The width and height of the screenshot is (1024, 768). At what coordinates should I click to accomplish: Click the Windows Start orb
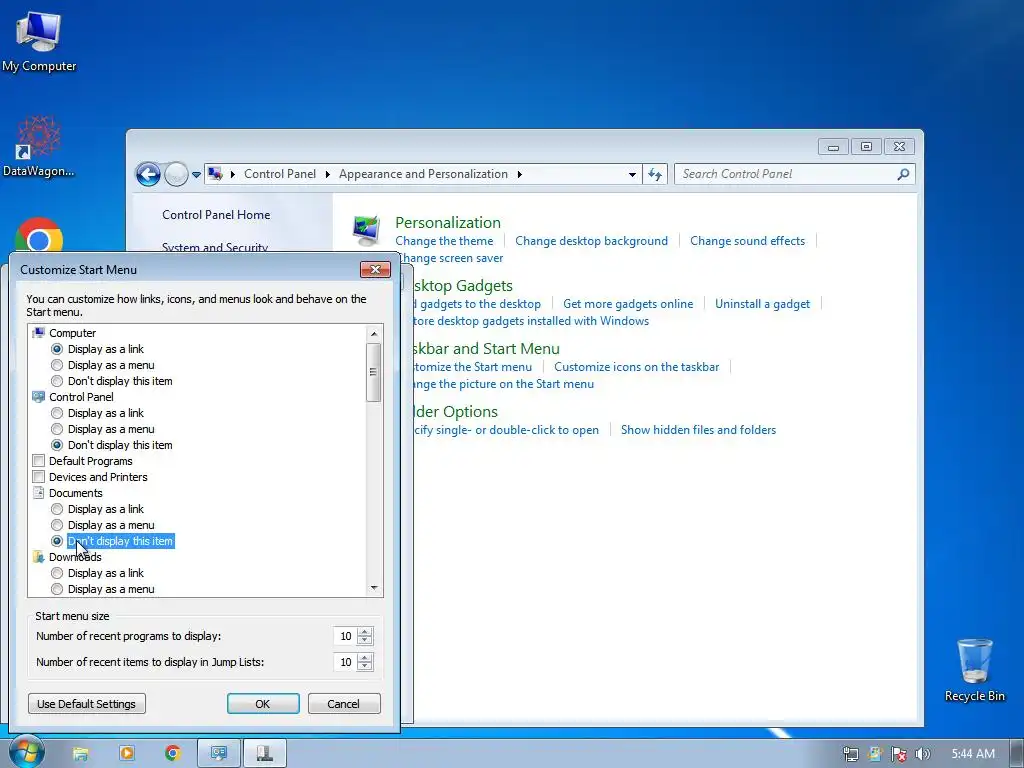[25, 752]
